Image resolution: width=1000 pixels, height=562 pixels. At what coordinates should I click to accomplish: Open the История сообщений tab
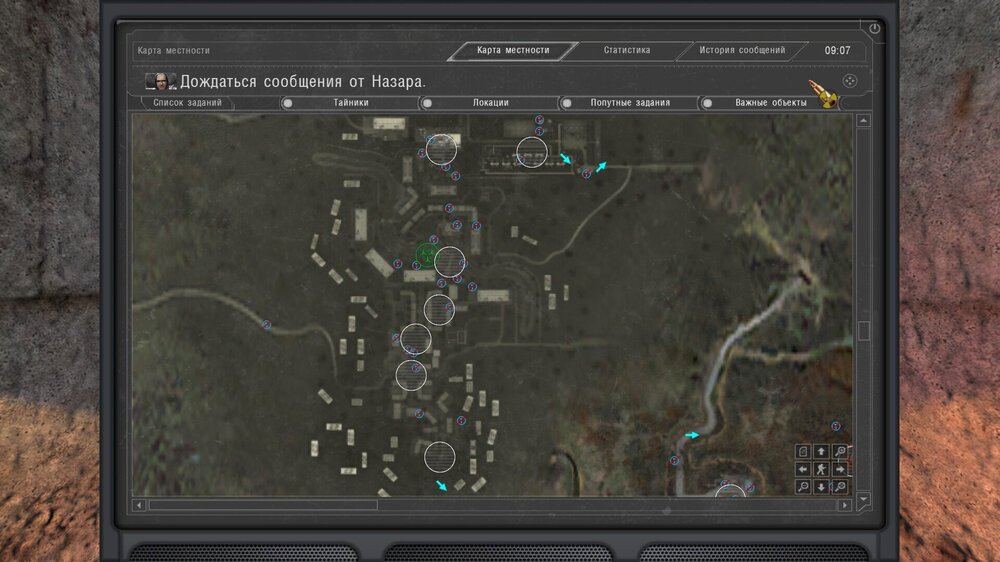(742, 50)
